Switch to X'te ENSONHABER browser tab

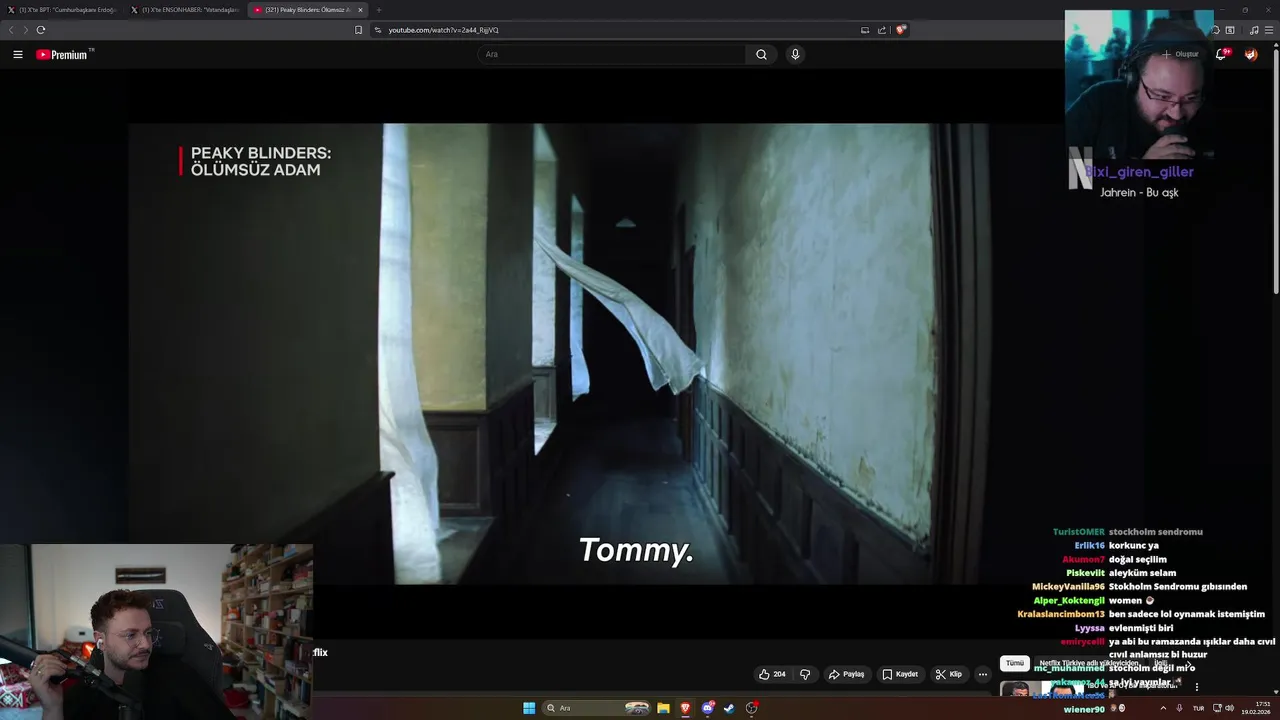[x=185, y=10]
